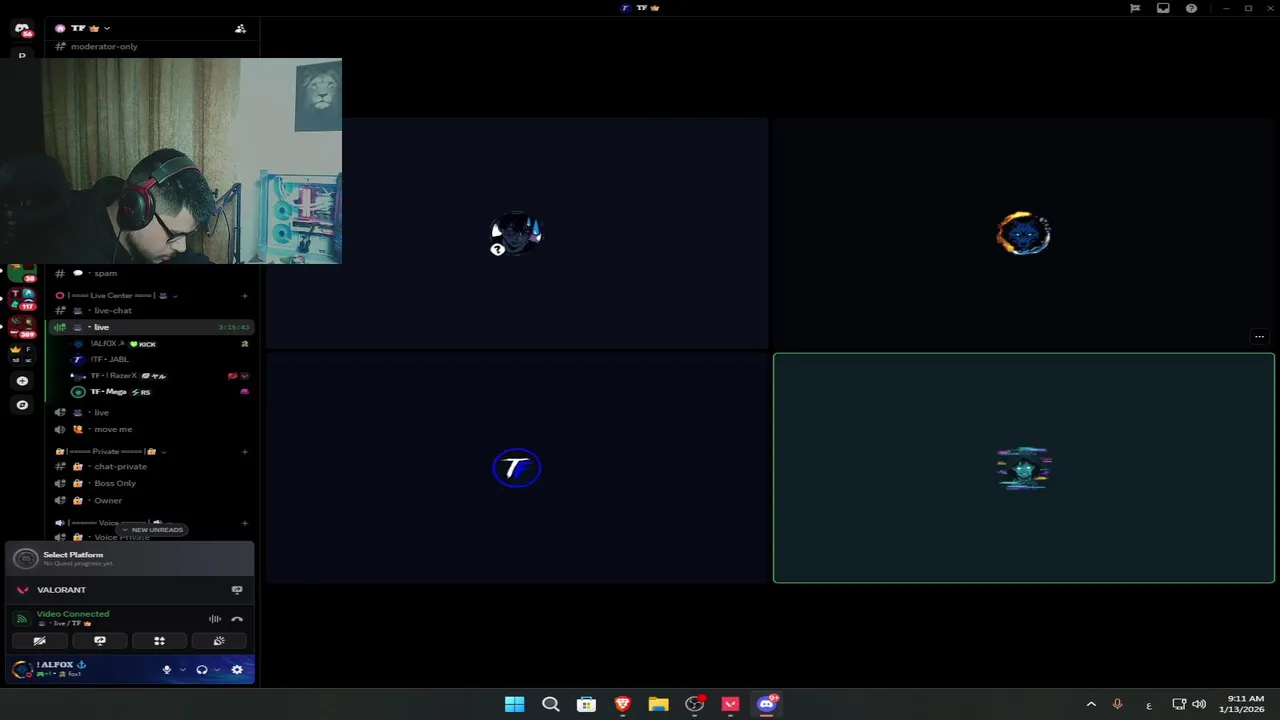Disconnect from voice call
Viewport: 1280px width, 720px height.
tap(237, 619)
